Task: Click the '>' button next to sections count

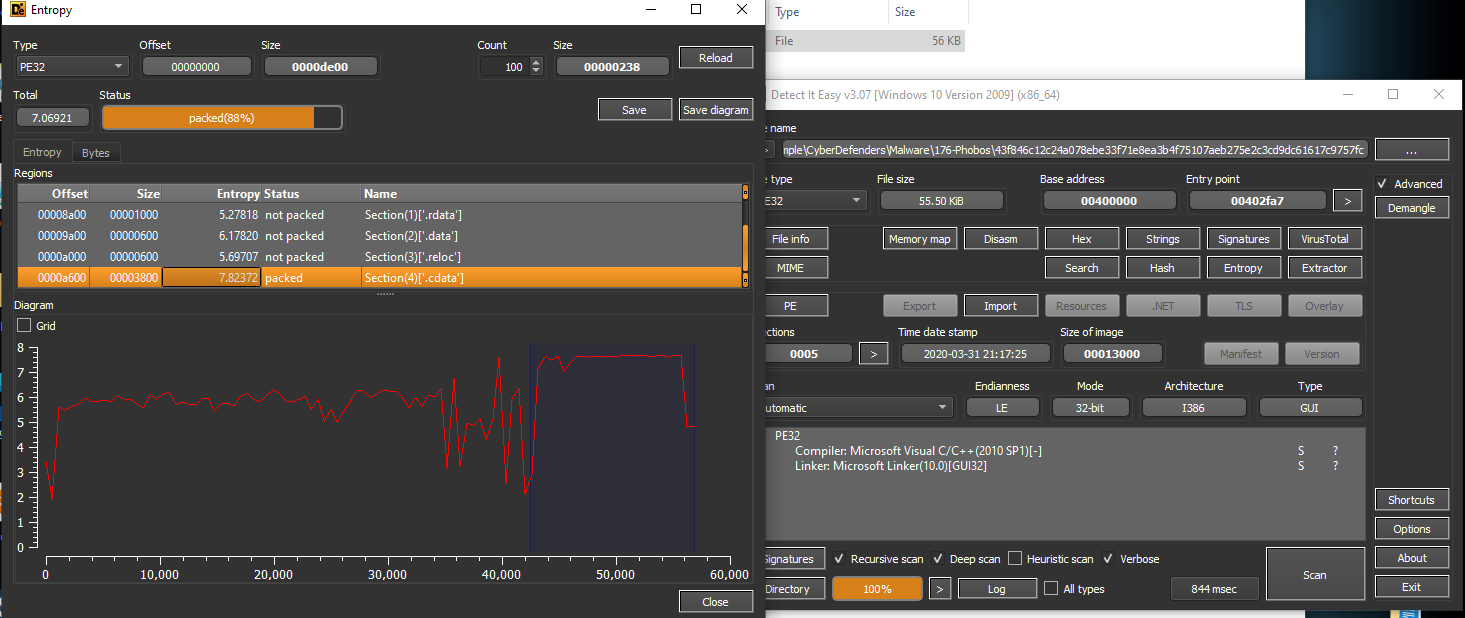Action: coord(873,354)
